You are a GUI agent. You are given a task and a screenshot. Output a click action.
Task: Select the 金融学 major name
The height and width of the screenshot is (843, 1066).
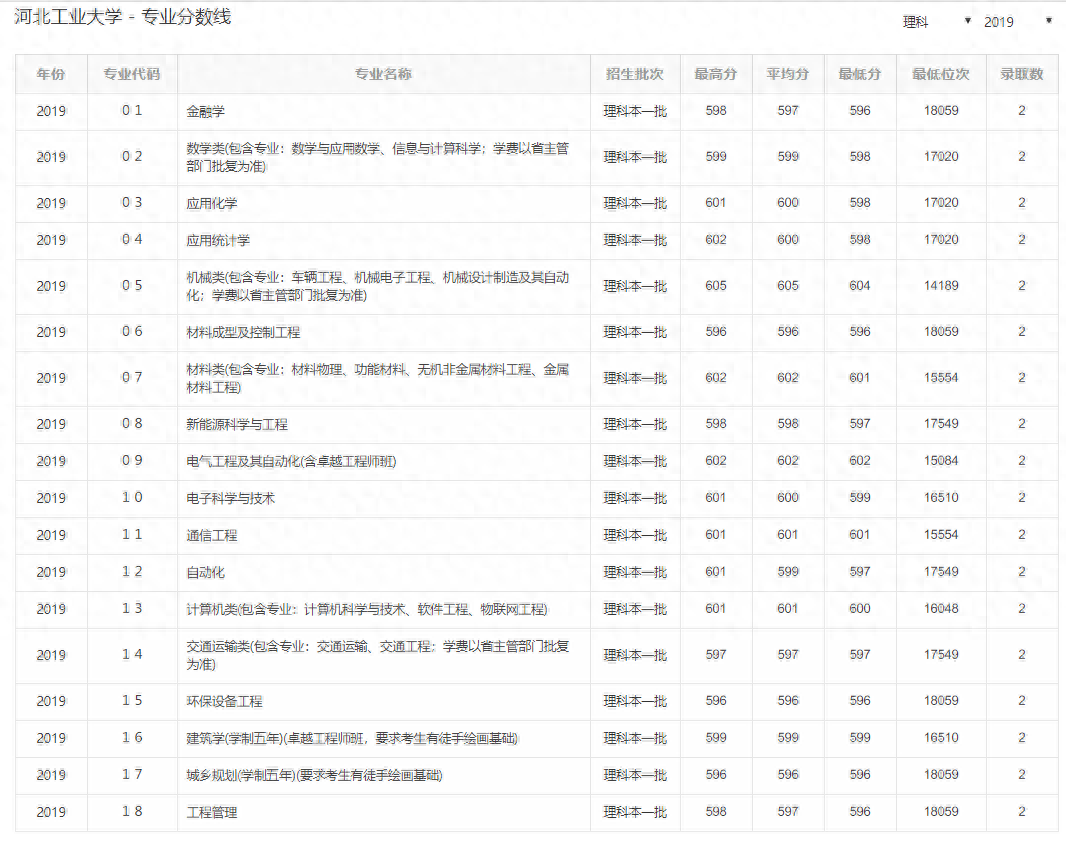pyautogui.click(x=205, y=111)
